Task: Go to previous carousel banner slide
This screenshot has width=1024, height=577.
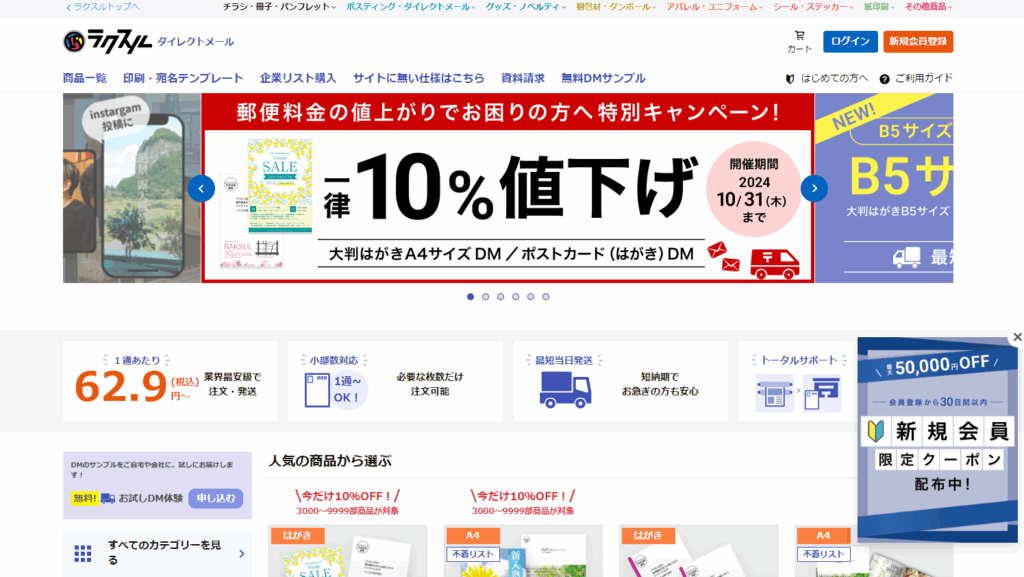Action: click(201, 188)
